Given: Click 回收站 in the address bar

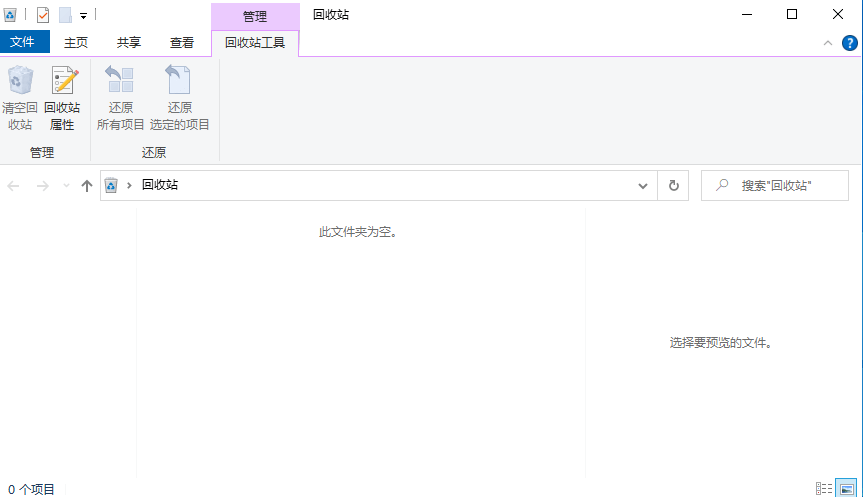Looking at the screenshot, I should 160,185.
